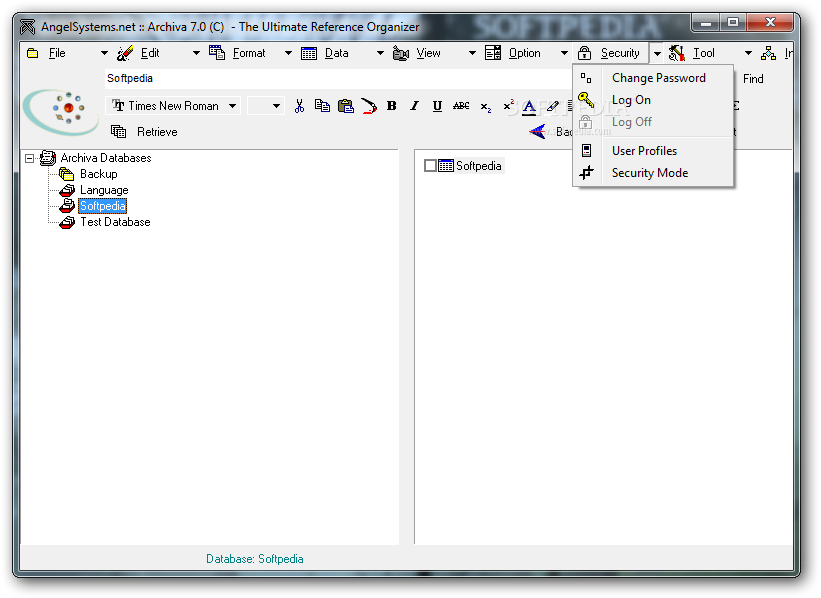
Task: Click the yellow key Log On icon
Action: pos(586,99)
